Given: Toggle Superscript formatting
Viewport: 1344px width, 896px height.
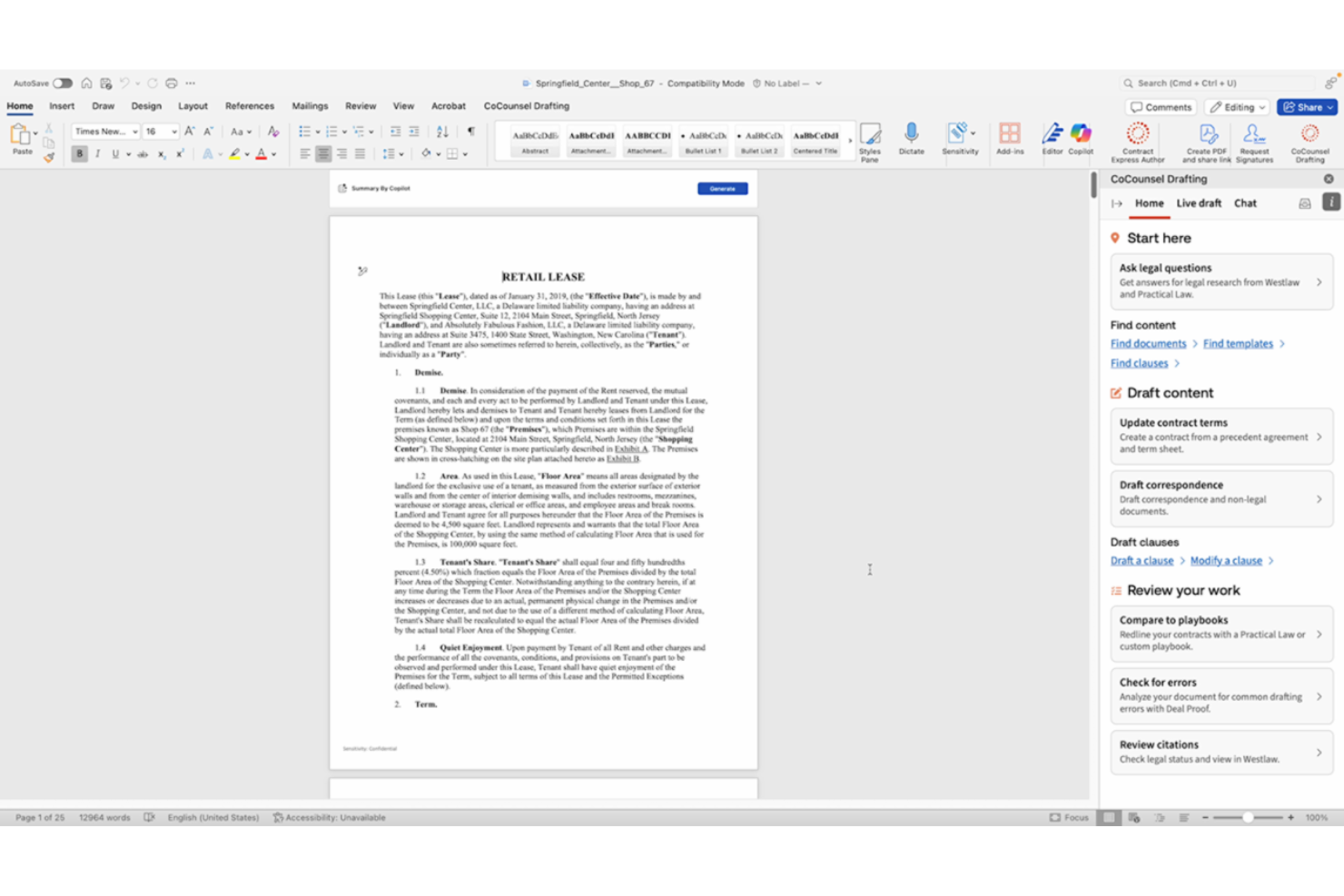Looking at the screenshot, I should click(180, 154).
